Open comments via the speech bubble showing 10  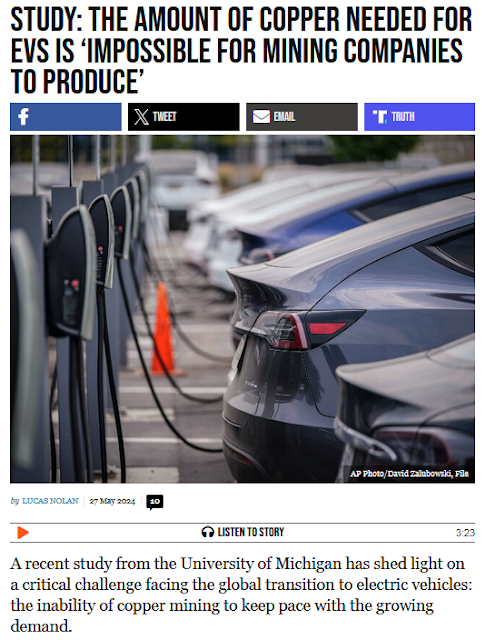(x=155, y=502)
